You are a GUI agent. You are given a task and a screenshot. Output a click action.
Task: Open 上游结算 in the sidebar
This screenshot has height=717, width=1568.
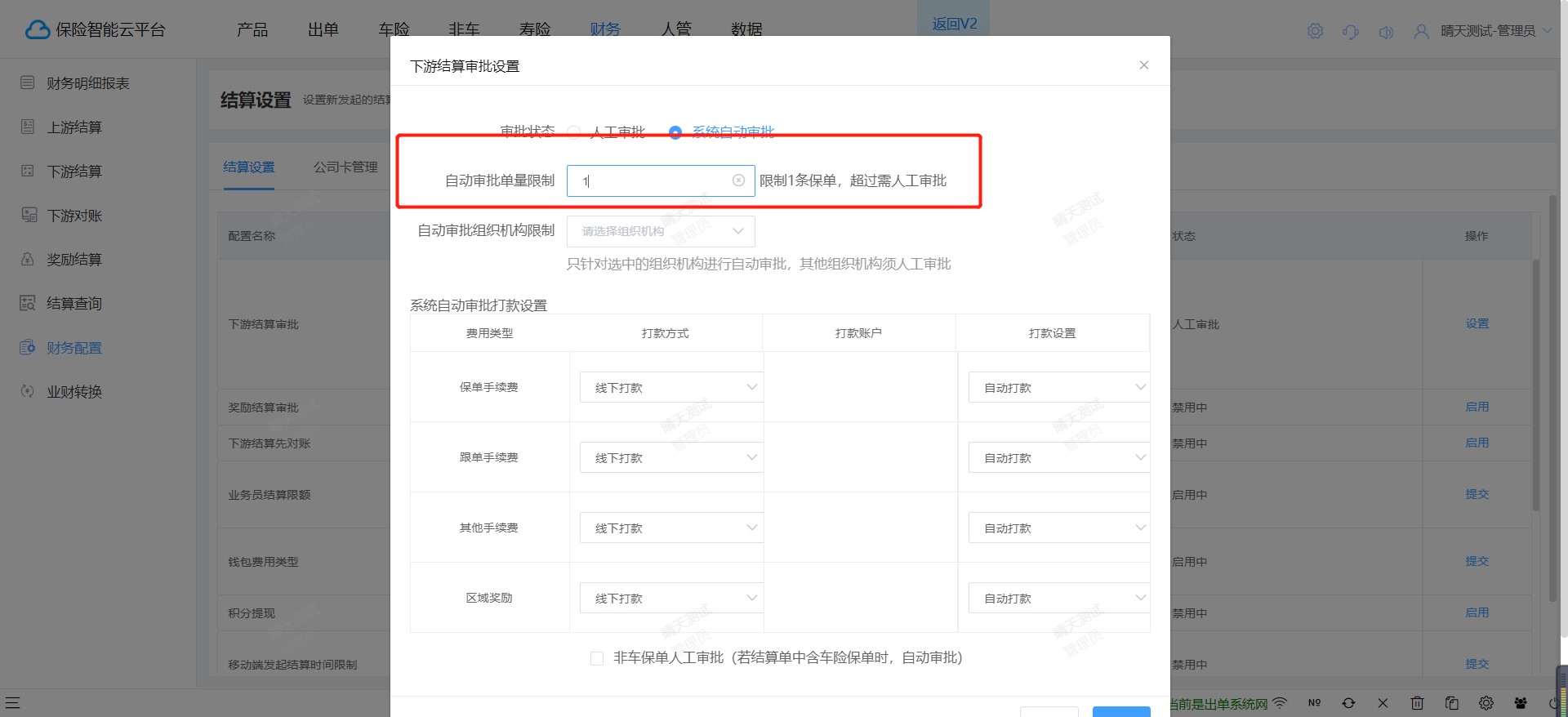tap(74, 127)
